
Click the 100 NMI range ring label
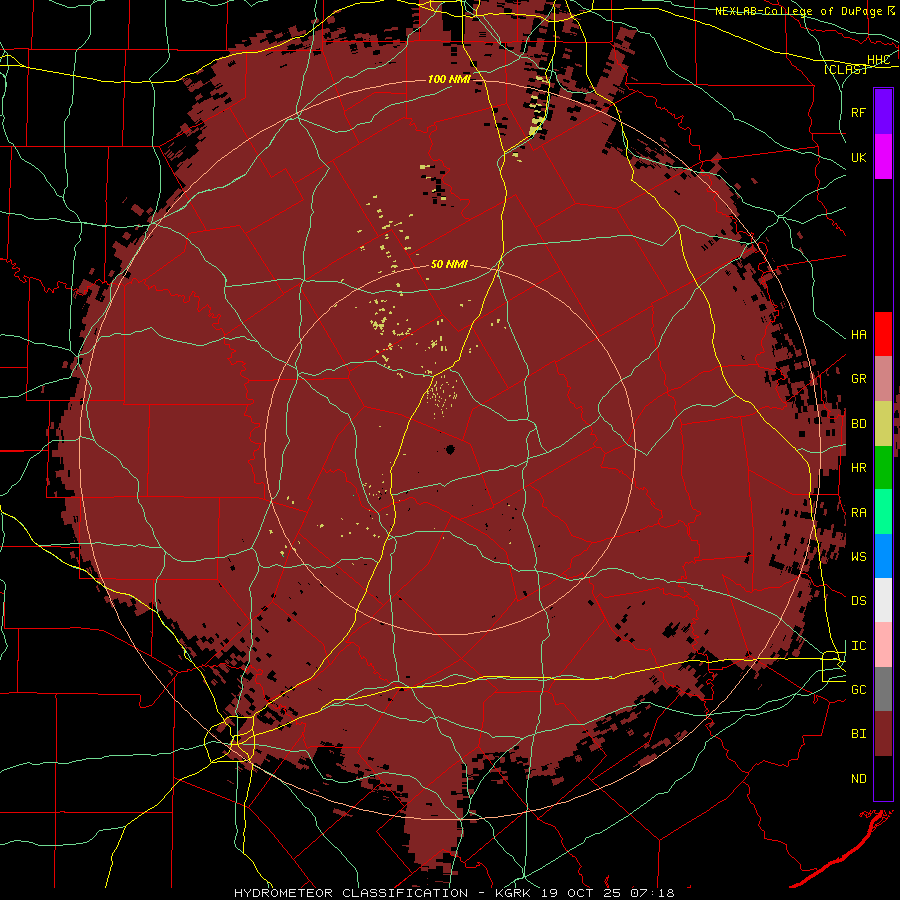coord(448,79)
